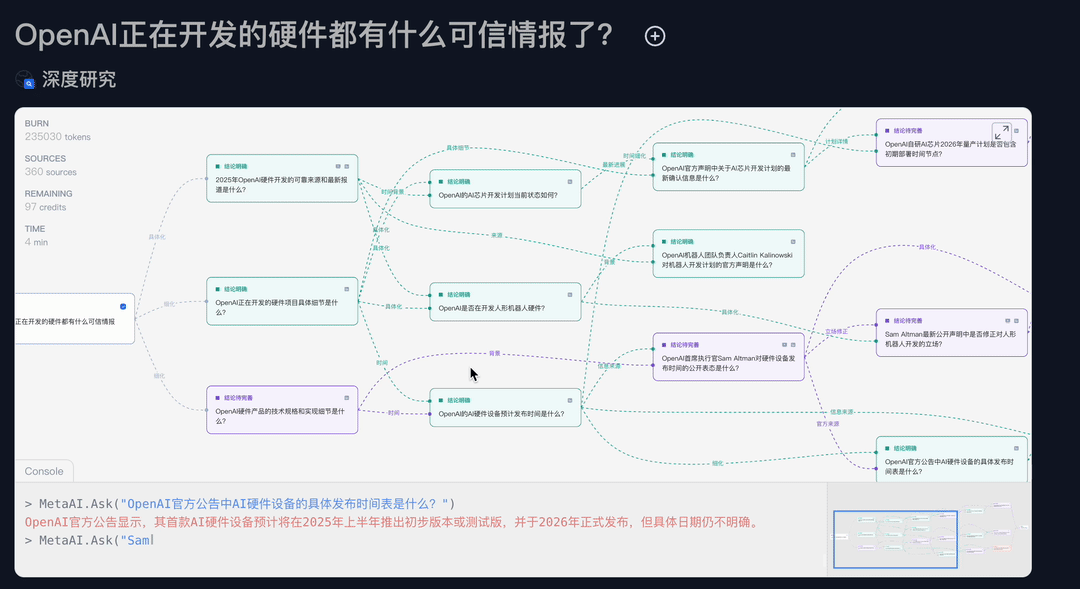1080x589 pixels.
Task: Click the corner icon on the 人形机器人硬件 node
Action: 570,295
